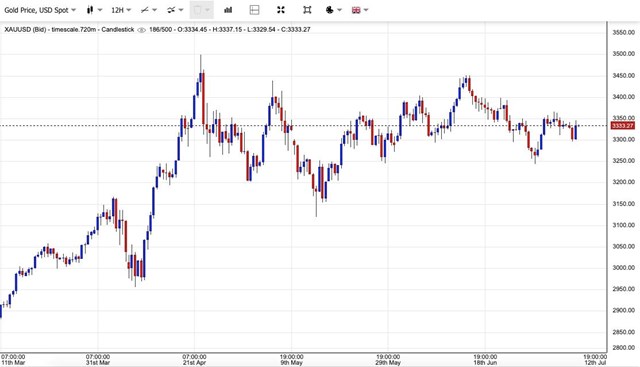Image resolution: width=640 pixels, height=367 pixels.
Task: Click the 9th May date label
Action: tap(291, 363)
